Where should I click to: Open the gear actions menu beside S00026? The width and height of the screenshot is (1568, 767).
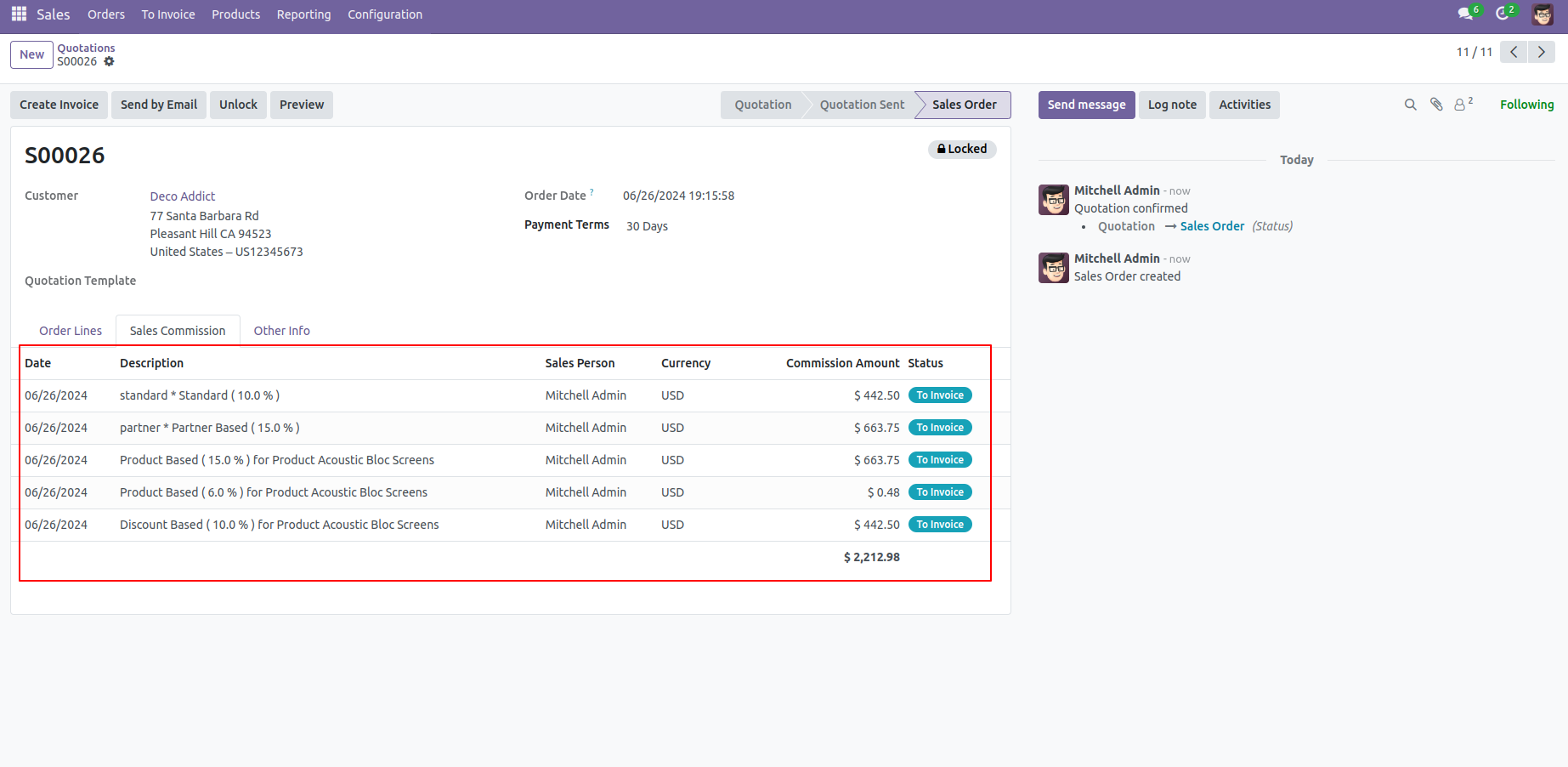coord(110,61)
